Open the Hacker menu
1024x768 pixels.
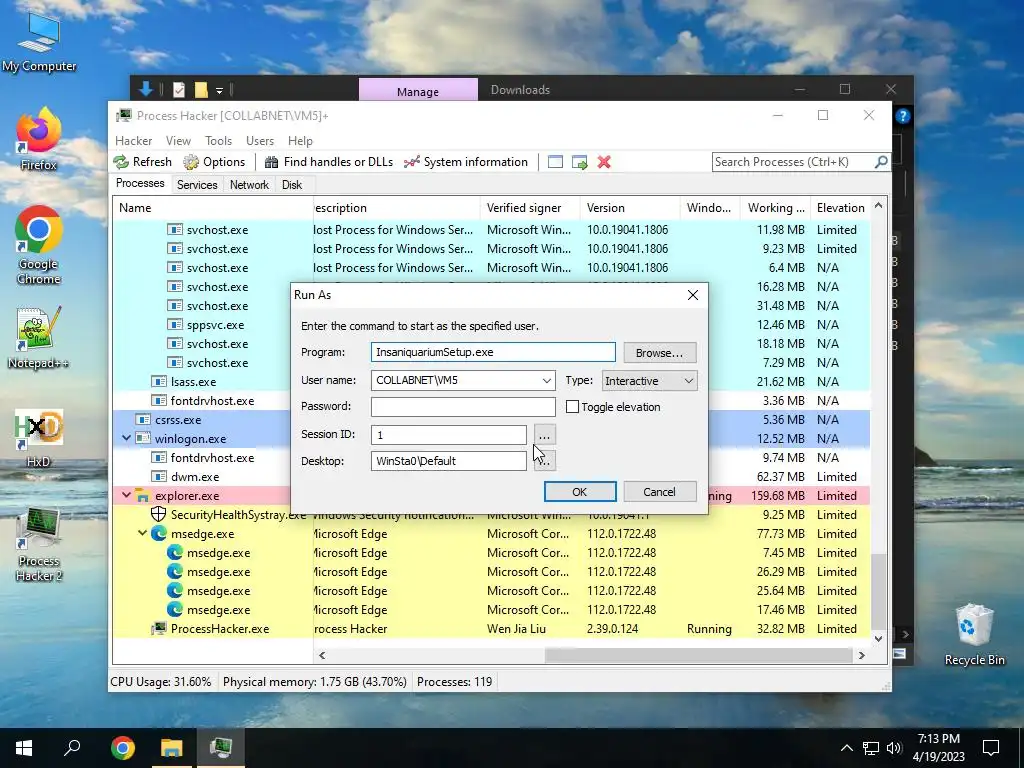click(x=133, y=141)
